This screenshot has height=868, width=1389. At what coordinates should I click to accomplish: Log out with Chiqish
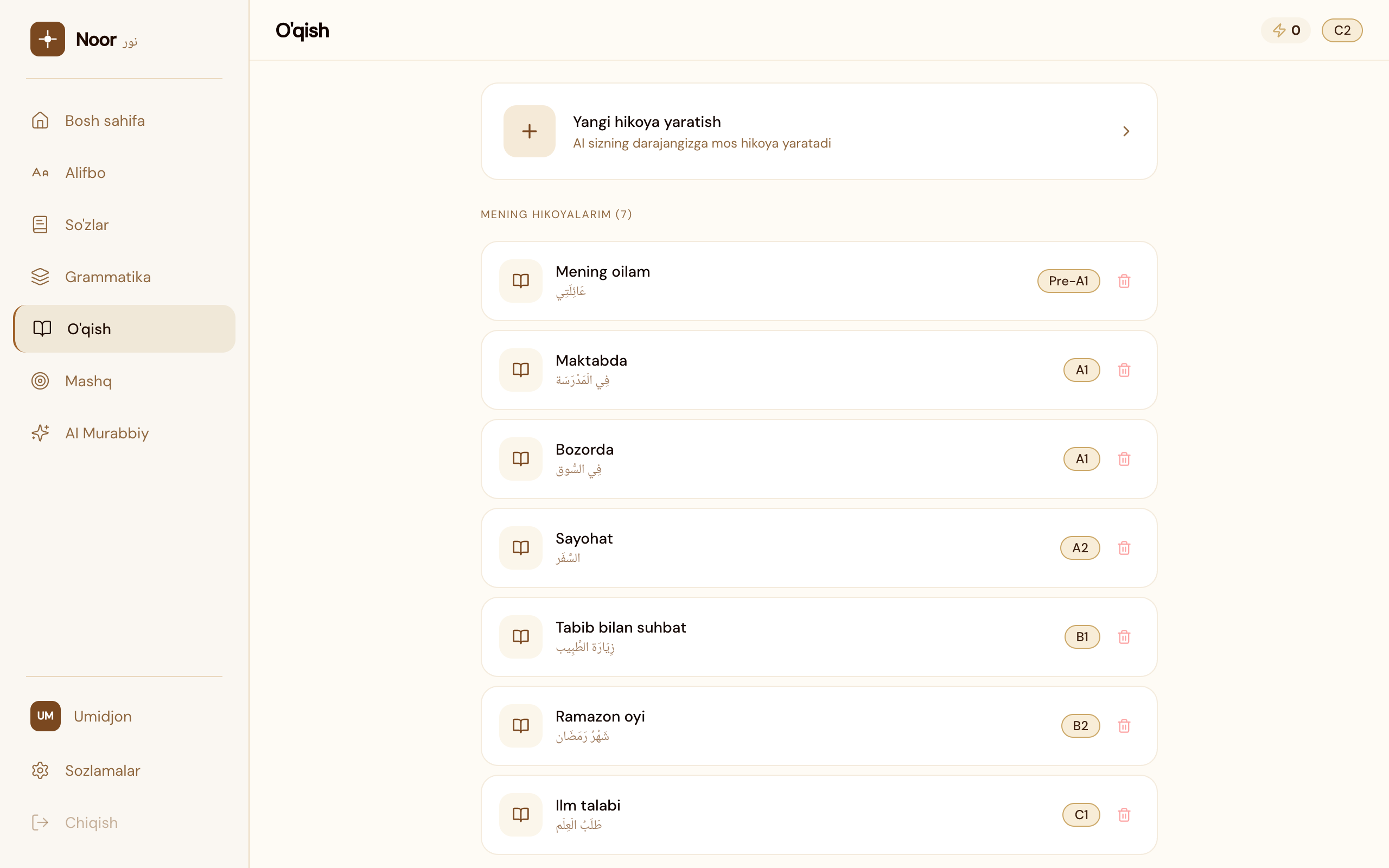[x=91, y=822]
